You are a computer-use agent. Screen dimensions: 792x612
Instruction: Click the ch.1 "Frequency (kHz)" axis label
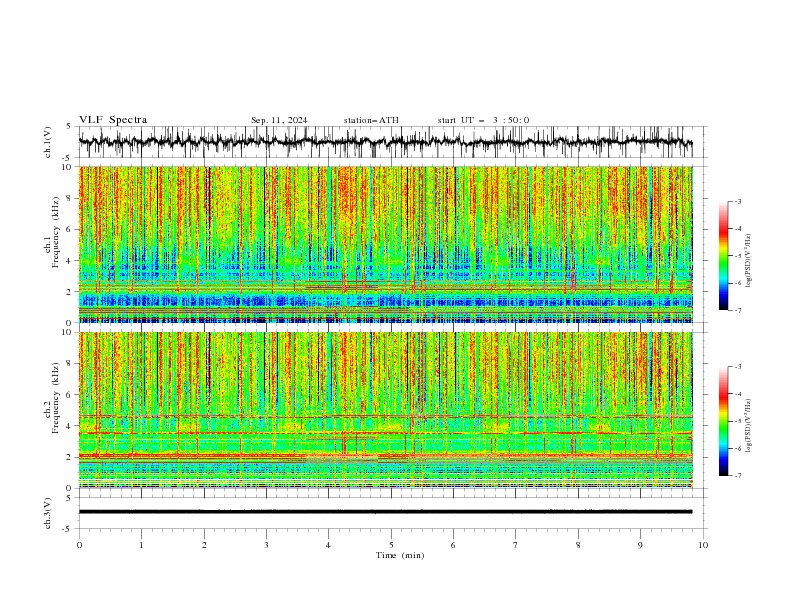(56, 231)
